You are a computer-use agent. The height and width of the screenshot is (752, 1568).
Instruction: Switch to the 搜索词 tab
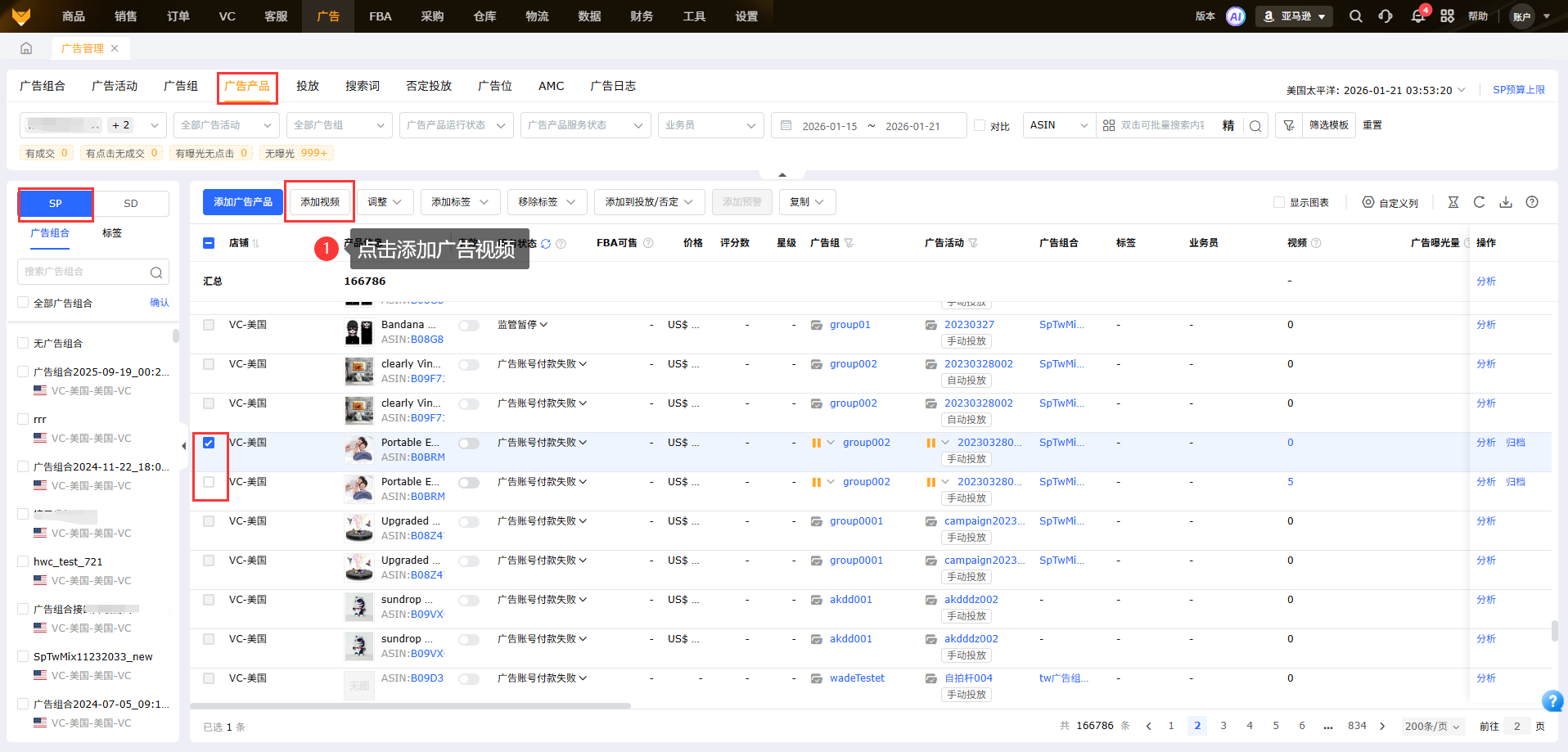tap(362, 86)
